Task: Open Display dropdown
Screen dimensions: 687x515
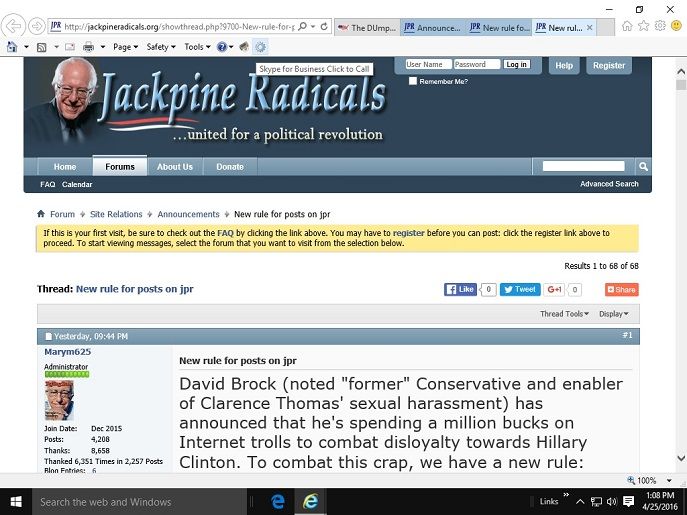Action: pyautogui.click(x=614, y=314)
